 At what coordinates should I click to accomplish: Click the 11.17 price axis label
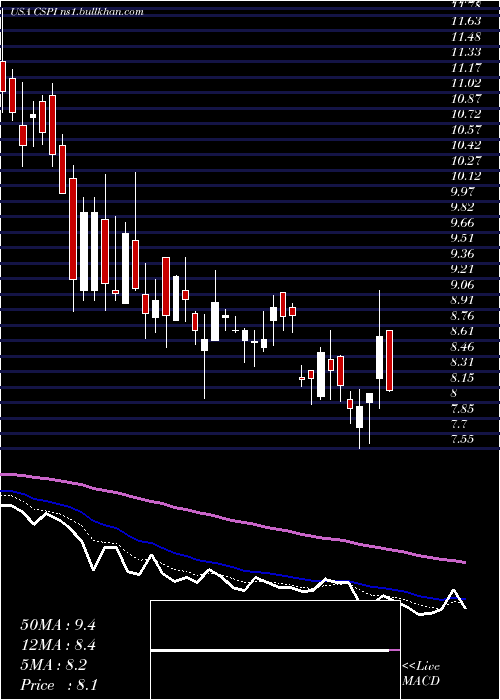click(x=466, y=68)
